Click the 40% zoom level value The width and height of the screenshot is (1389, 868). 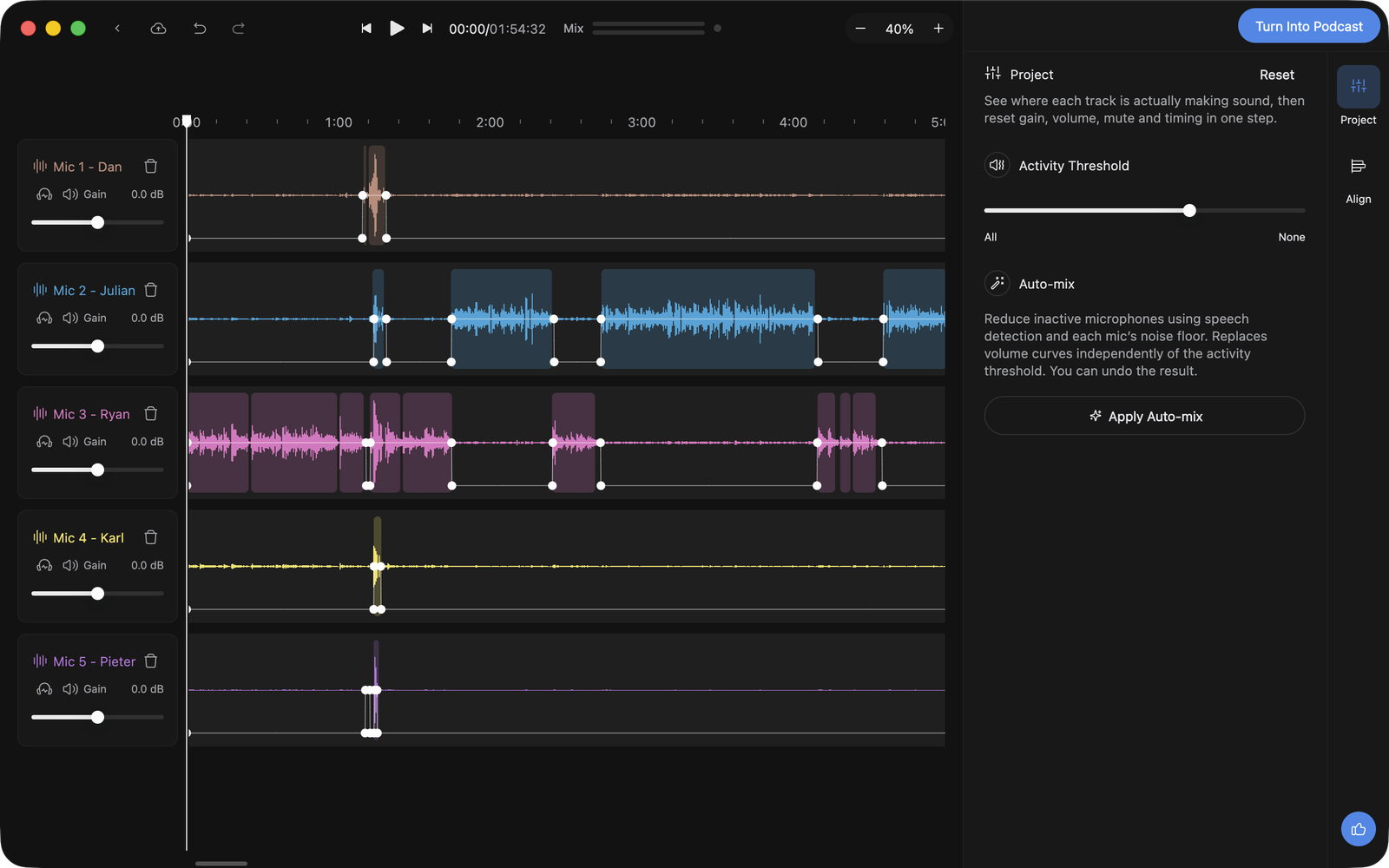point(899,29)
